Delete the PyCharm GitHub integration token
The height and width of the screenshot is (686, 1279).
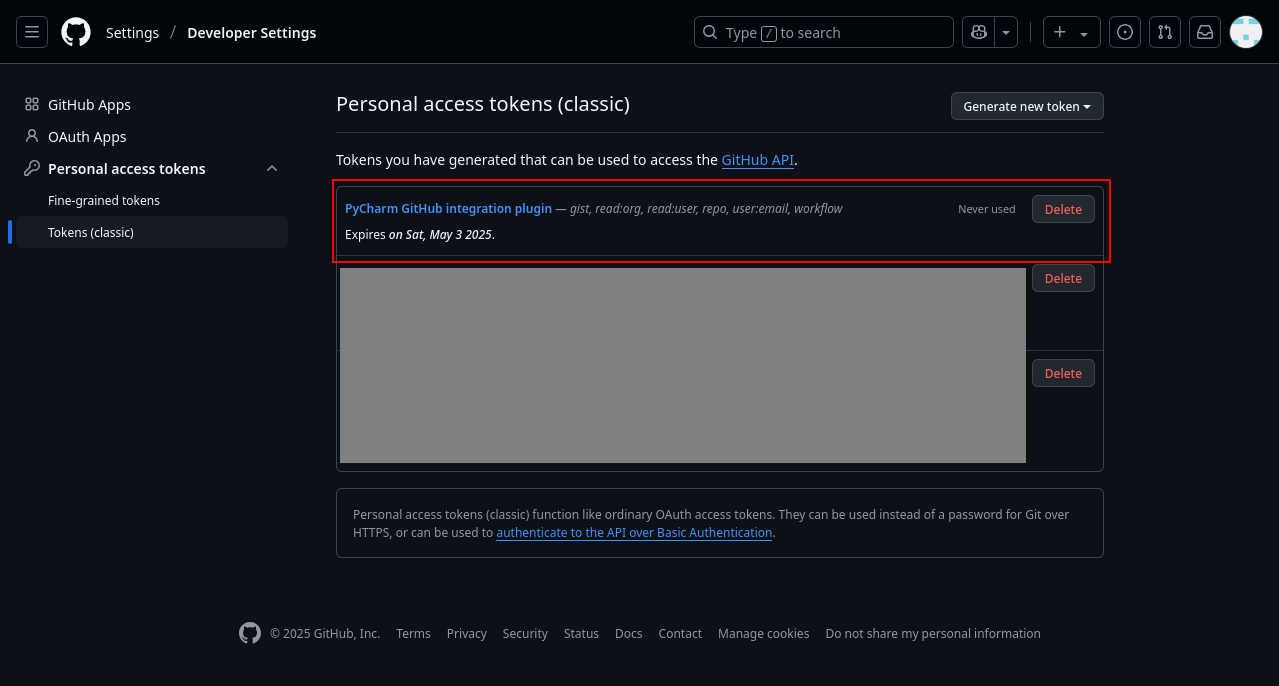click(x=1063, y=209)
